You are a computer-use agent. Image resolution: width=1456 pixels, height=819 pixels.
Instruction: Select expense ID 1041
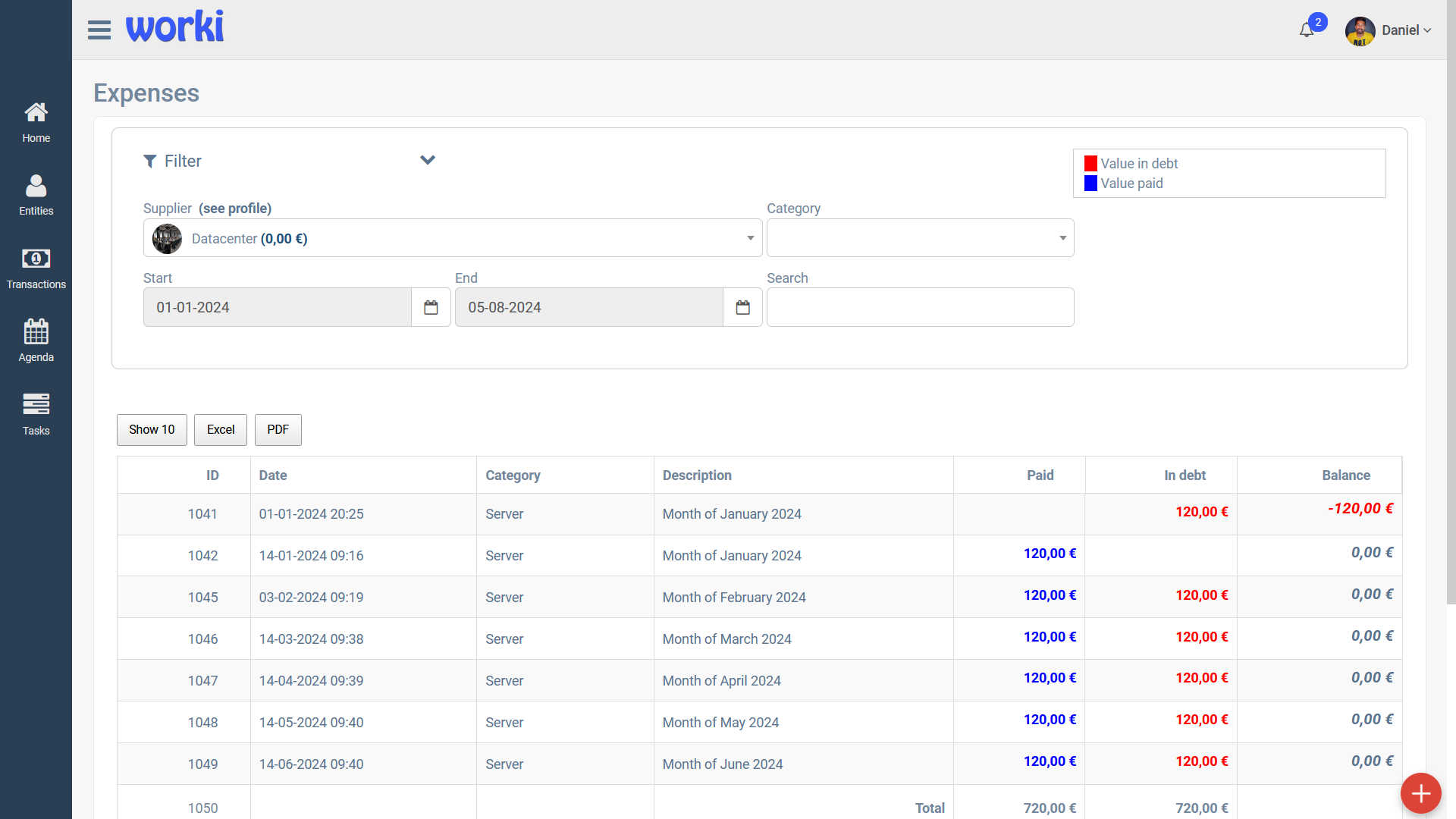[x=202, y=514]
